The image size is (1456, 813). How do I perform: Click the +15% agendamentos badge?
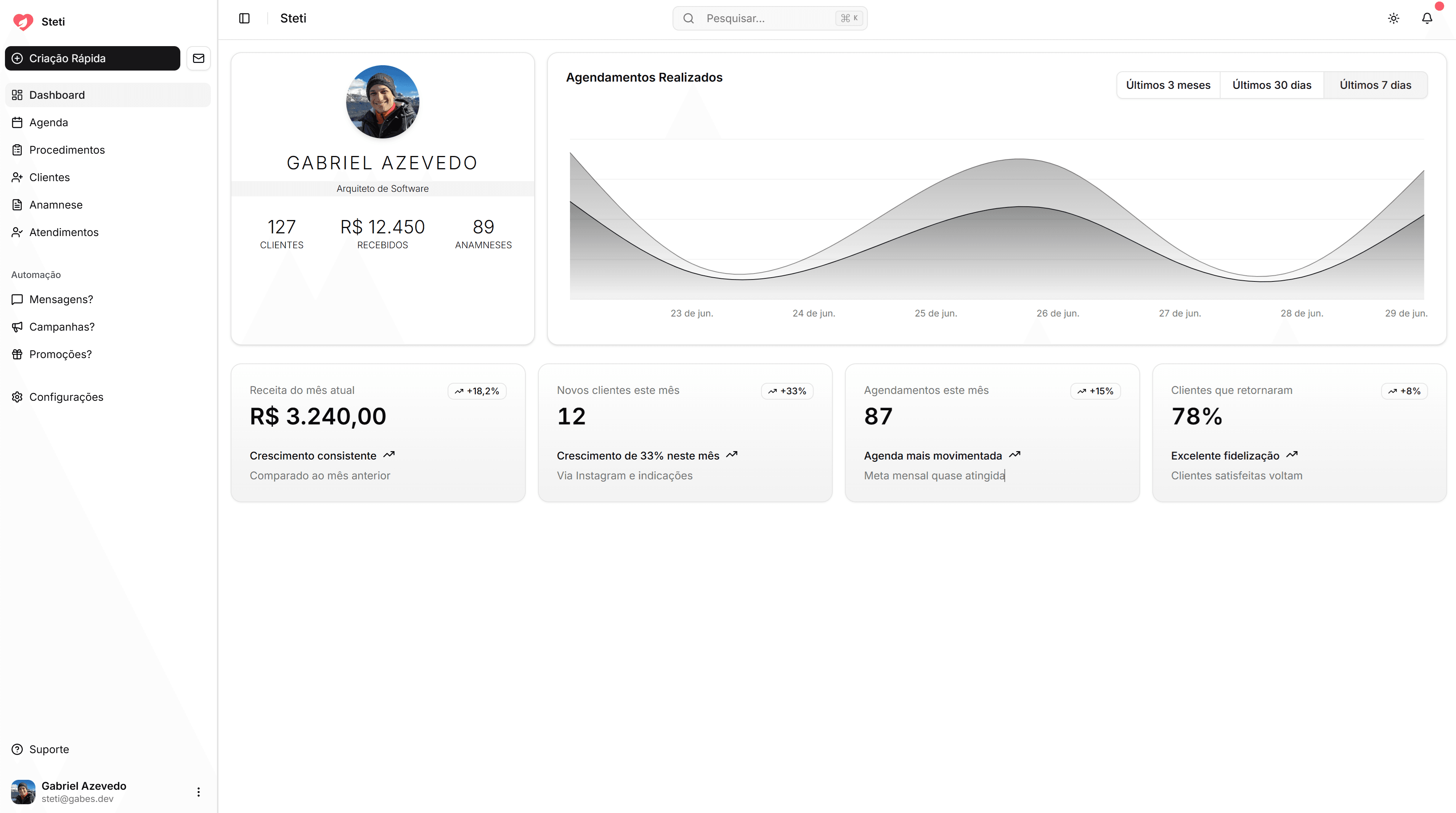pos(1095,390)
